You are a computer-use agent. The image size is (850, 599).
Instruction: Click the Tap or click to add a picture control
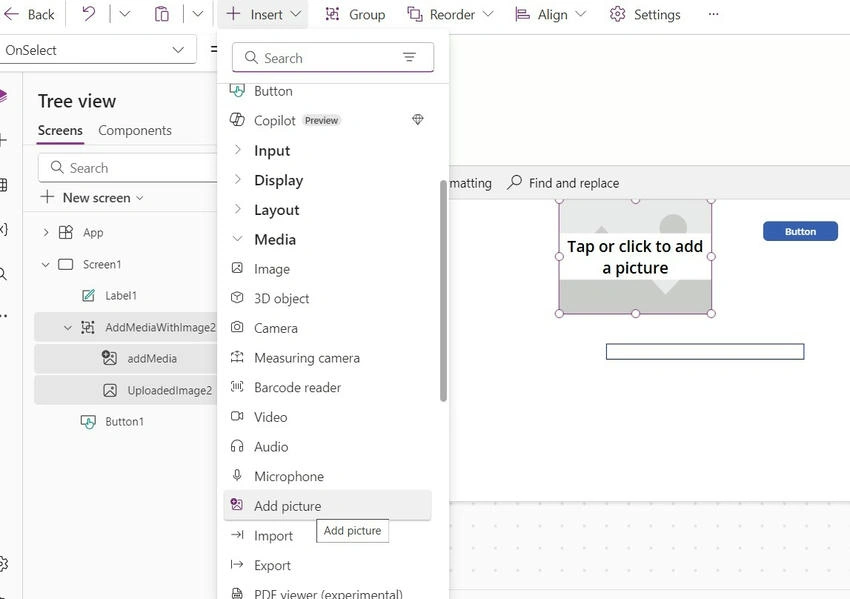click(635, 257)
